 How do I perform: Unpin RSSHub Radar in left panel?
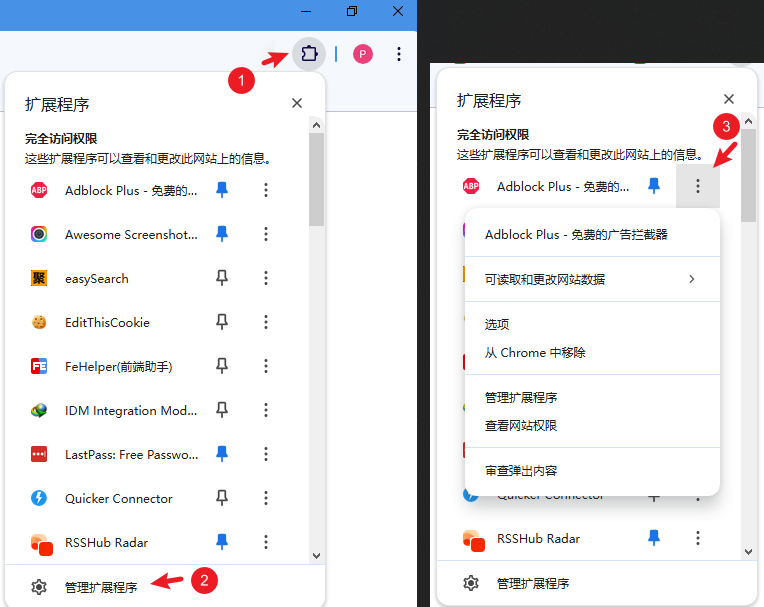[x=222, y=542]
